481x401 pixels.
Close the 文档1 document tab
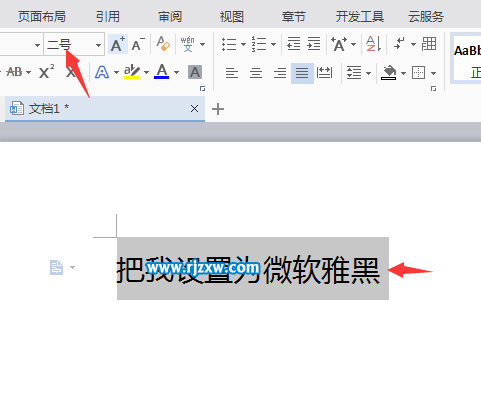pos(194,109)
